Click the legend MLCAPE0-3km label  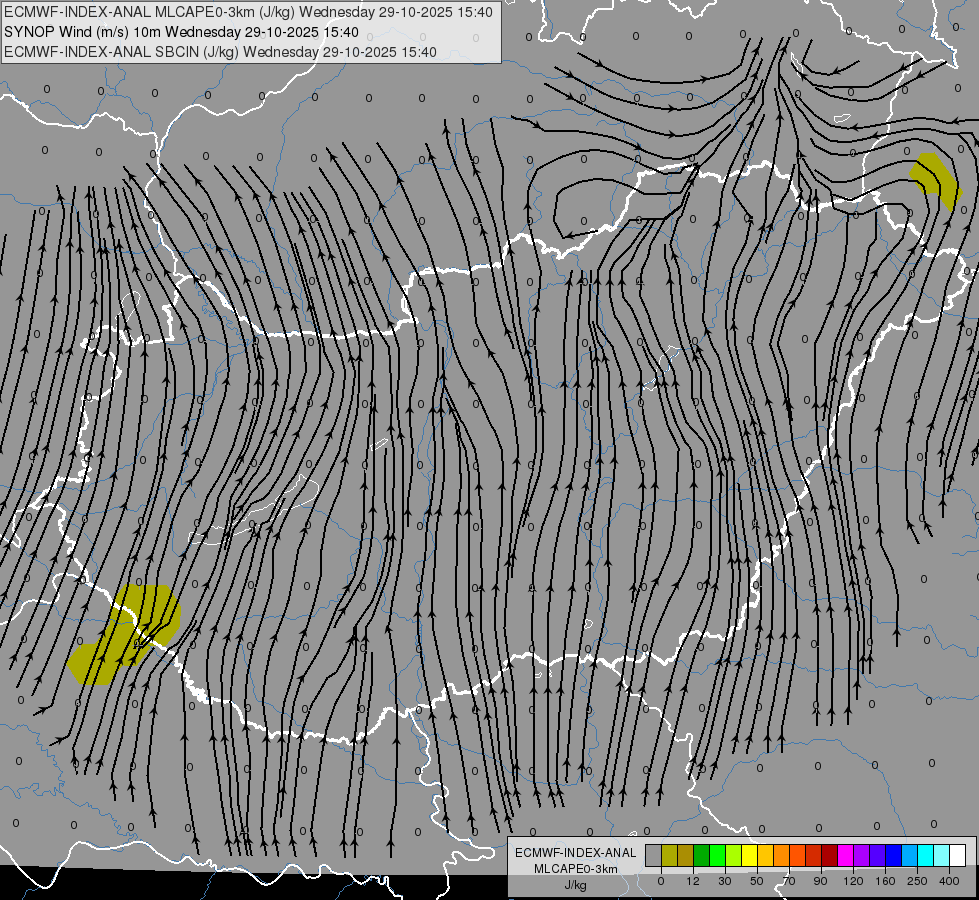click(576, 869)
